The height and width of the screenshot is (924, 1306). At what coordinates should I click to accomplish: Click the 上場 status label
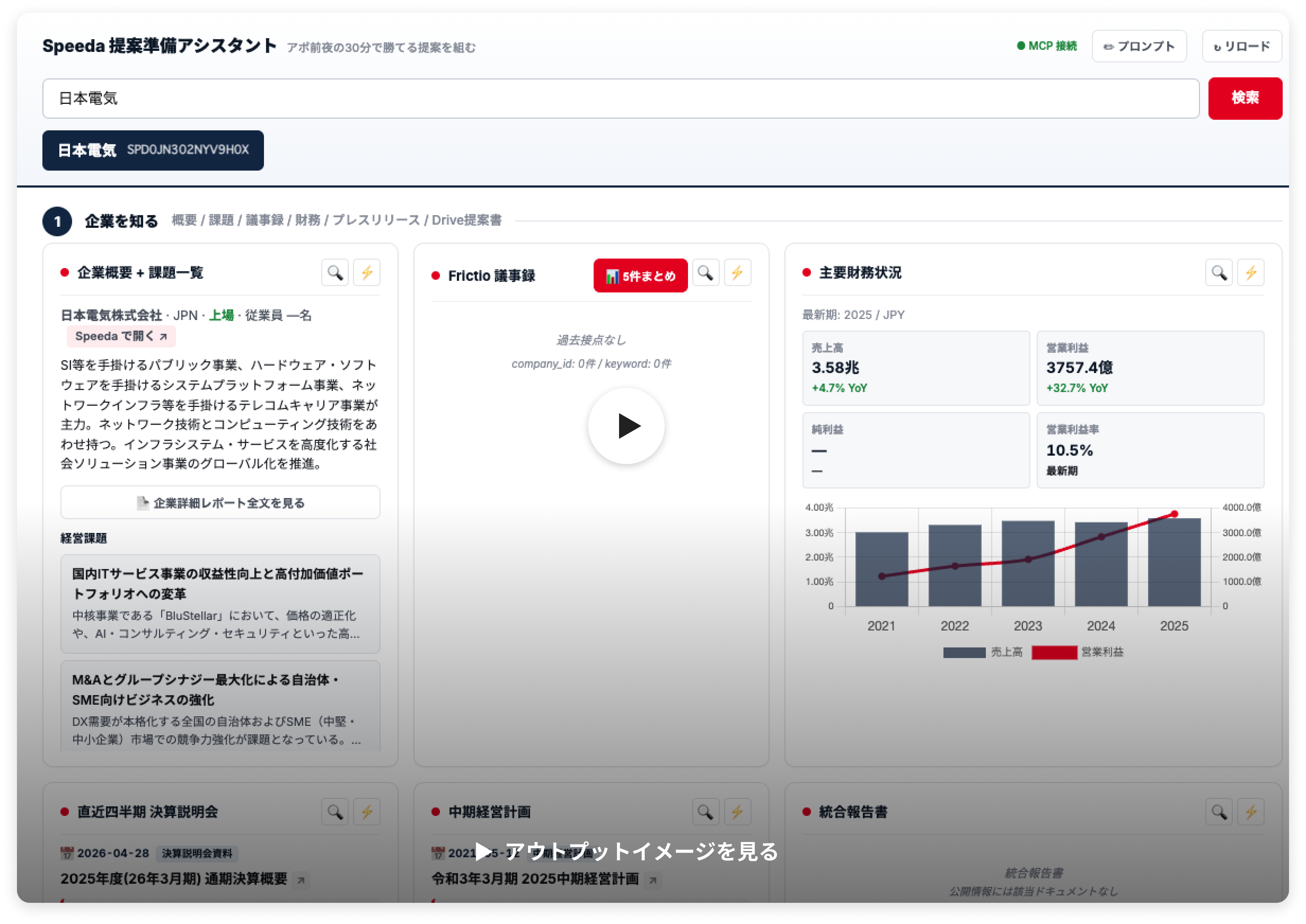pyautogui.click(x=221, y=315)
